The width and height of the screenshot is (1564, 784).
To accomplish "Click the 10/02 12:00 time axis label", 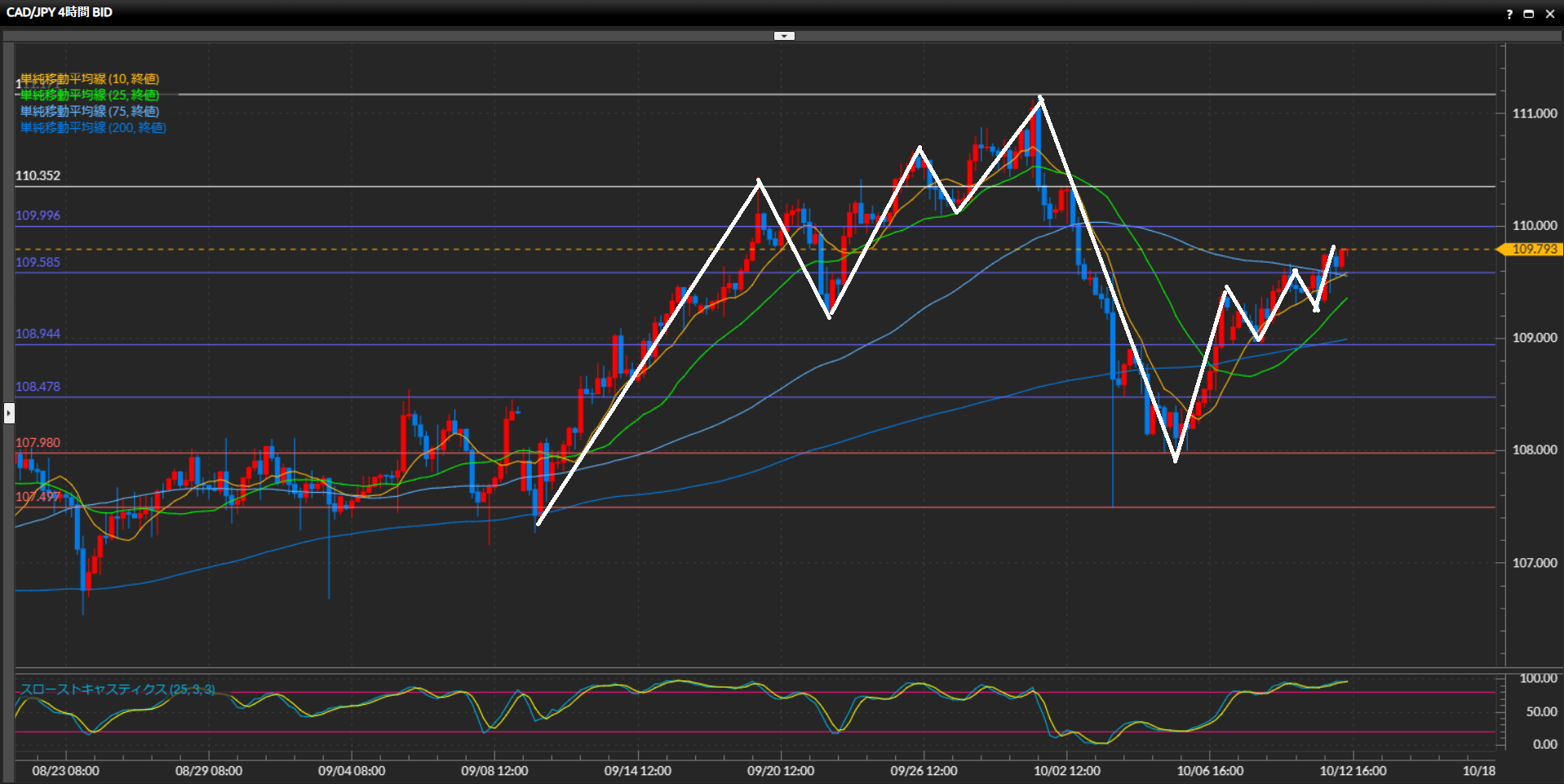I will click(1066, 771).
